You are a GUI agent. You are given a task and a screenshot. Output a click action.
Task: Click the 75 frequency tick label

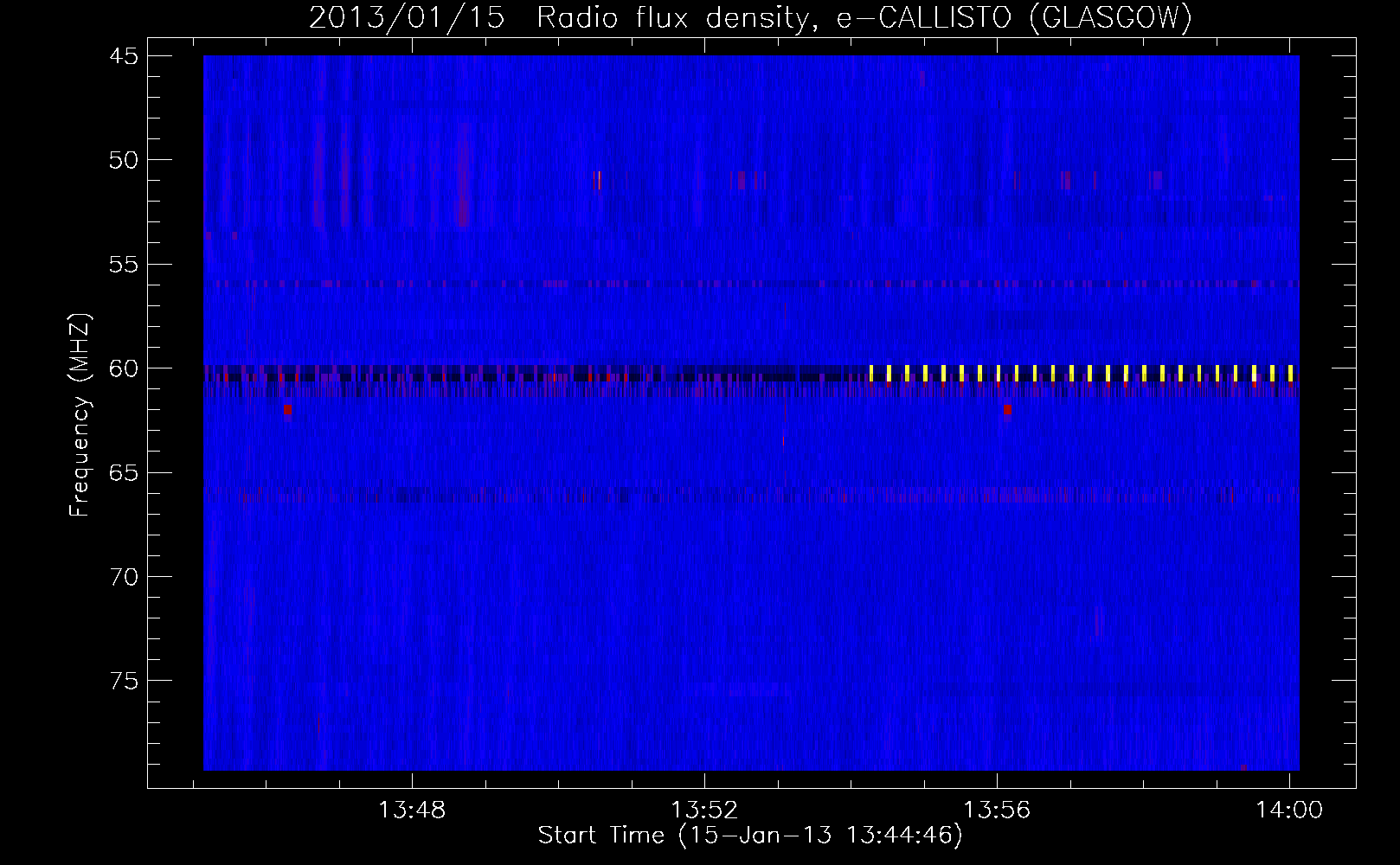[x=124, y=682]
